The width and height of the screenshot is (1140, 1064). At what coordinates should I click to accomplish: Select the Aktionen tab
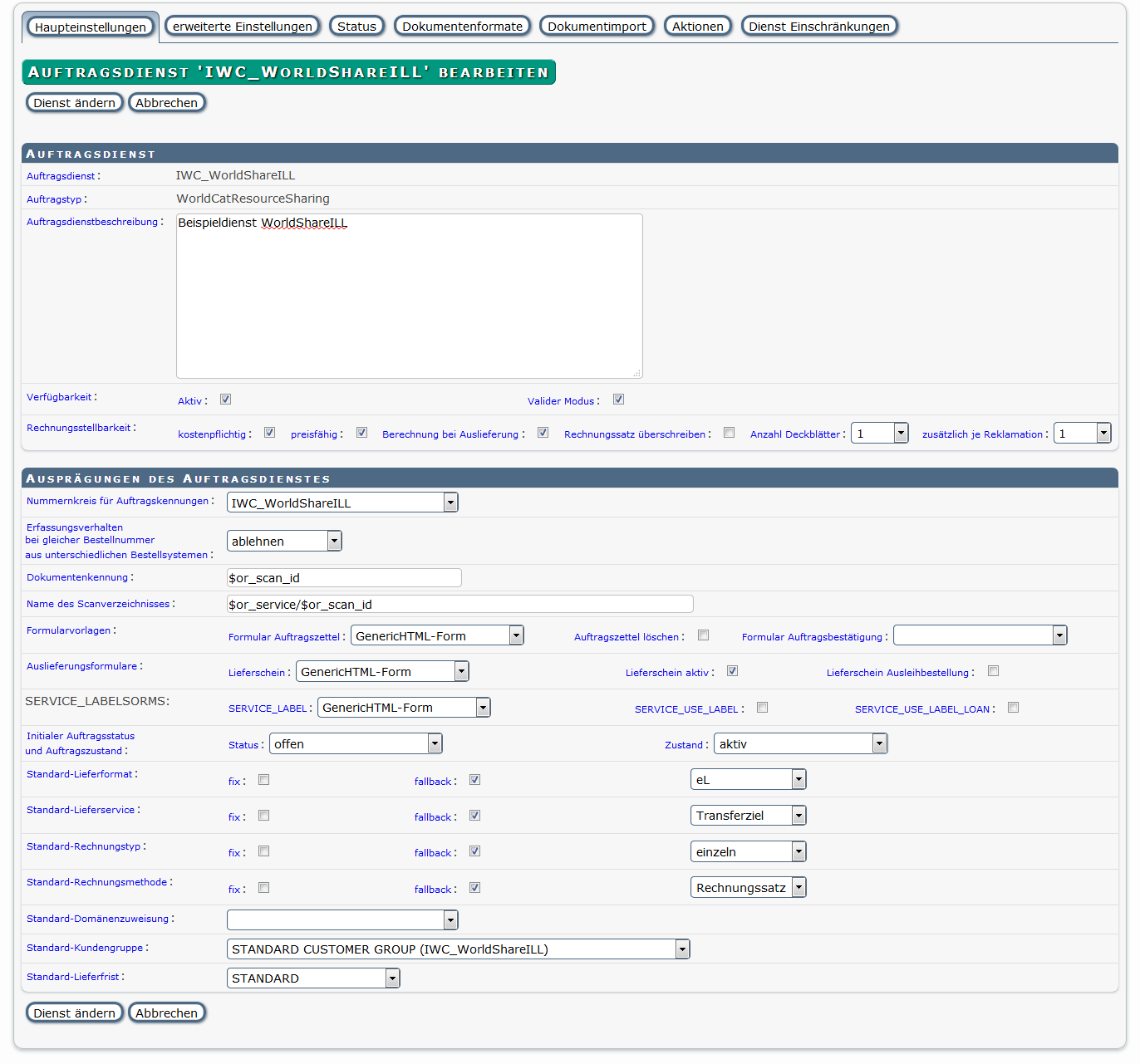tap(698, 26)
